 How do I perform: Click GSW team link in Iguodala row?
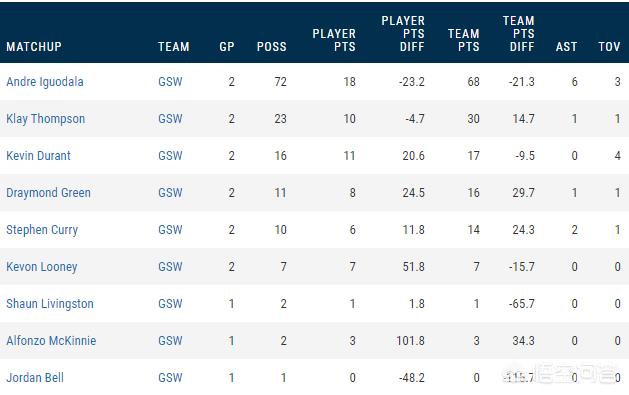[170, 82]
